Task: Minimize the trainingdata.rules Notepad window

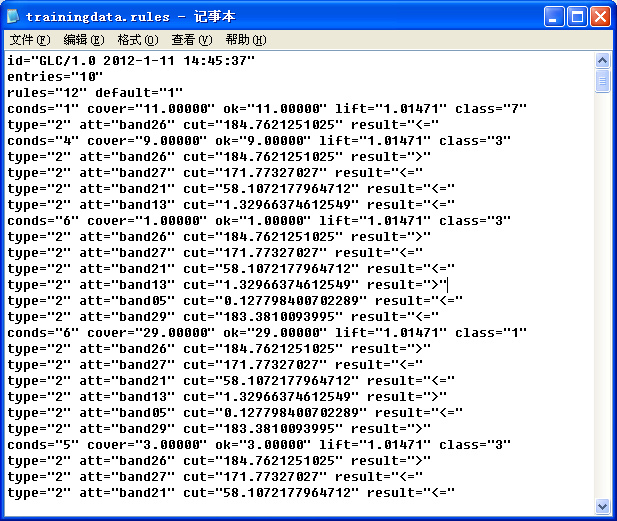Action: (x=554, y=17)
